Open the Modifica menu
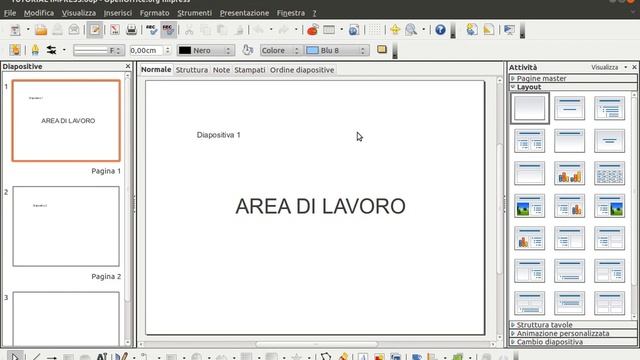 pyautogui.click(x=39, y=13)
